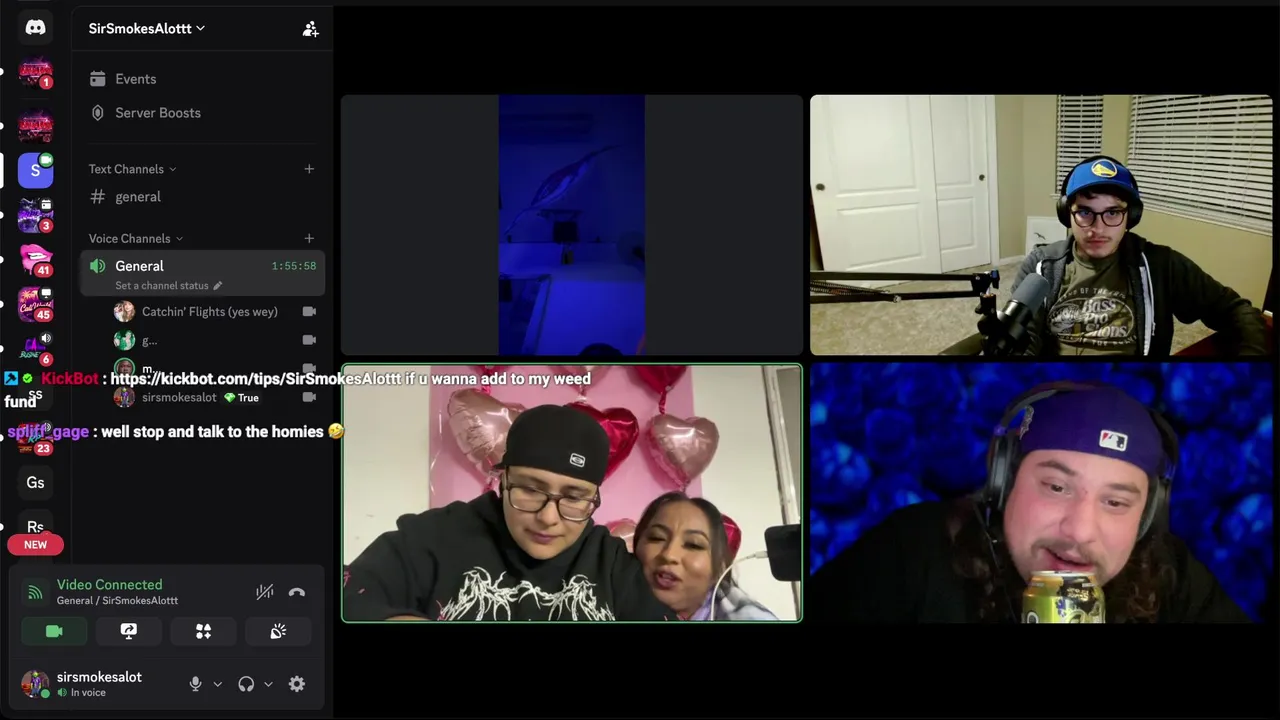Open user settings gear
This screenshot has width=1280, height=720.
[x=297, y=684]
